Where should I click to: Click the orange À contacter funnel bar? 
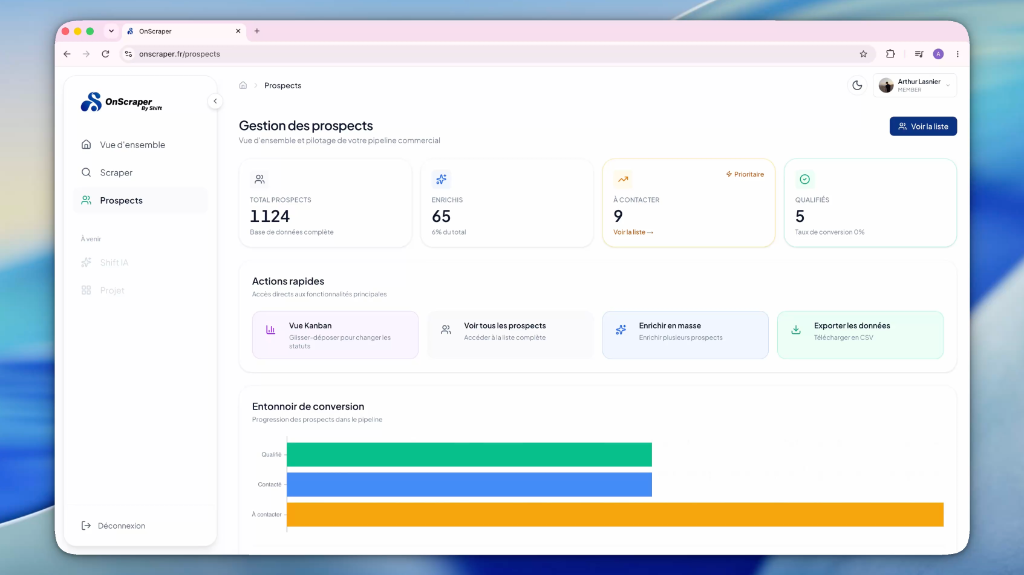(x=615, y=514)
